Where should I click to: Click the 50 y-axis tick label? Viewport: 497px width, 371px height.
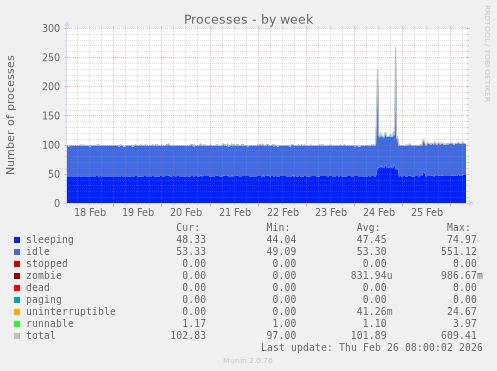(x=54, y=174)
